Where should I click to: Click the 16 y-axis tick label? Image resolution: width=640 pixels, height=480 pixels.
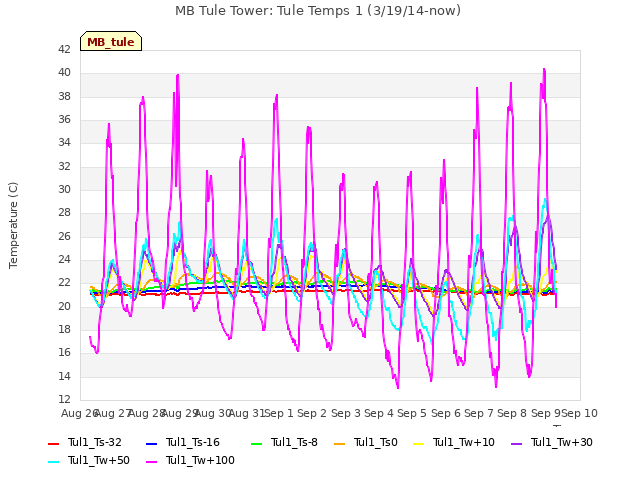point(64,353)
